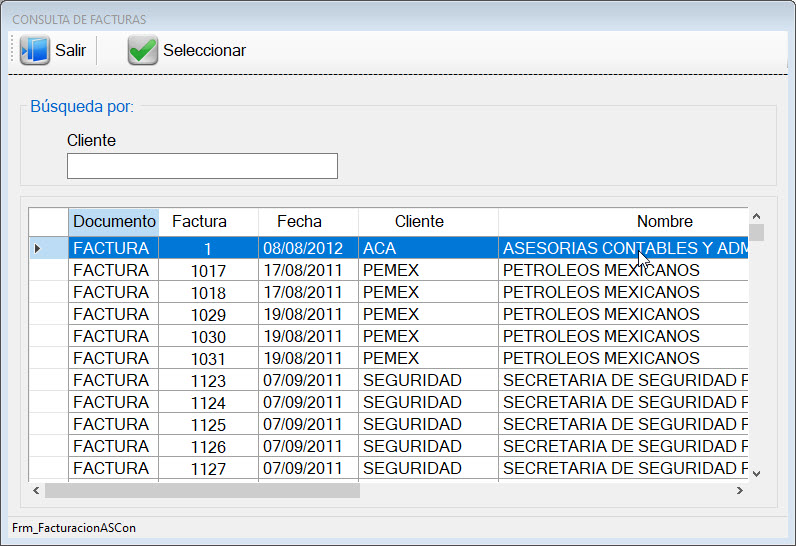
Task: Click the vertical scrollbar down arrow
Action: pos(756,474)
